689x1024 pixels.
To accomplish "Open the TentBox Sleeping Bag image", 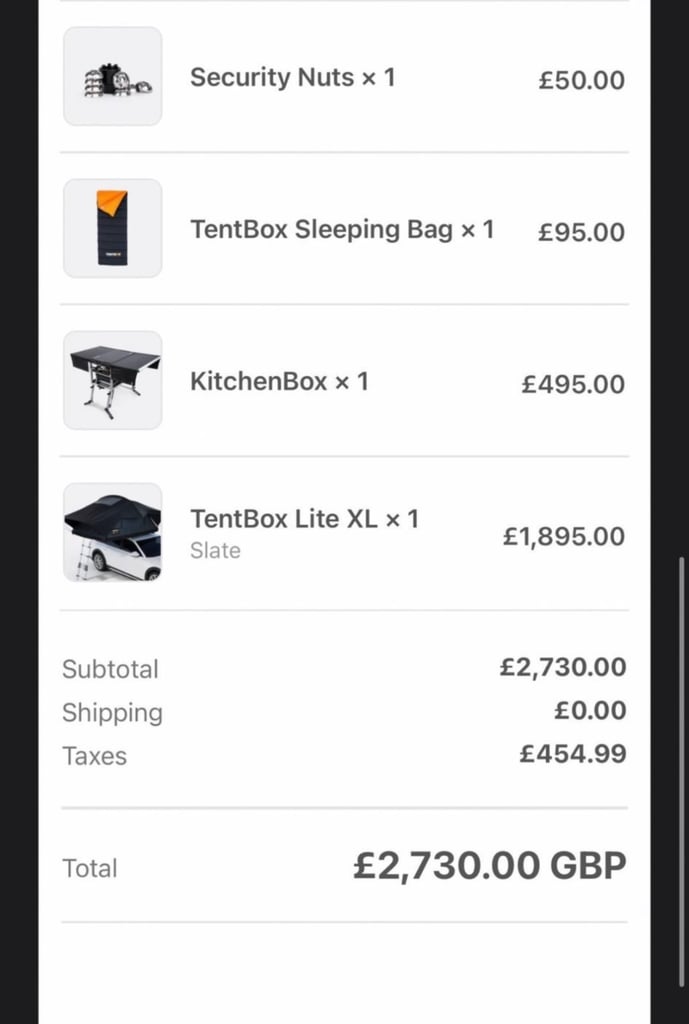I will click(112, 228).
